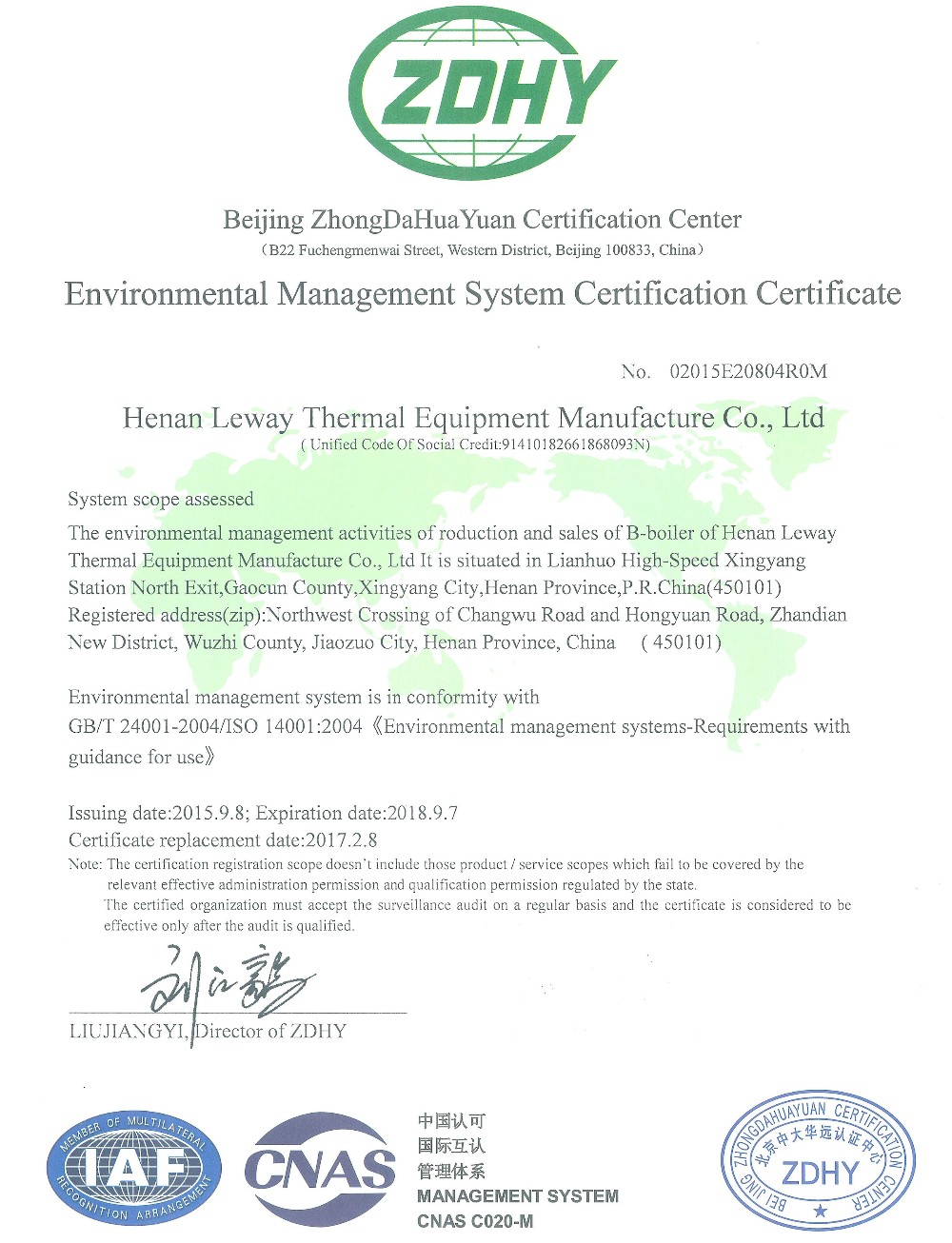The width and height of the screenshot is (952, 1243).
Task: Click the Chinese text beside the CNAS logo
Action: (x=451, y=1146)
